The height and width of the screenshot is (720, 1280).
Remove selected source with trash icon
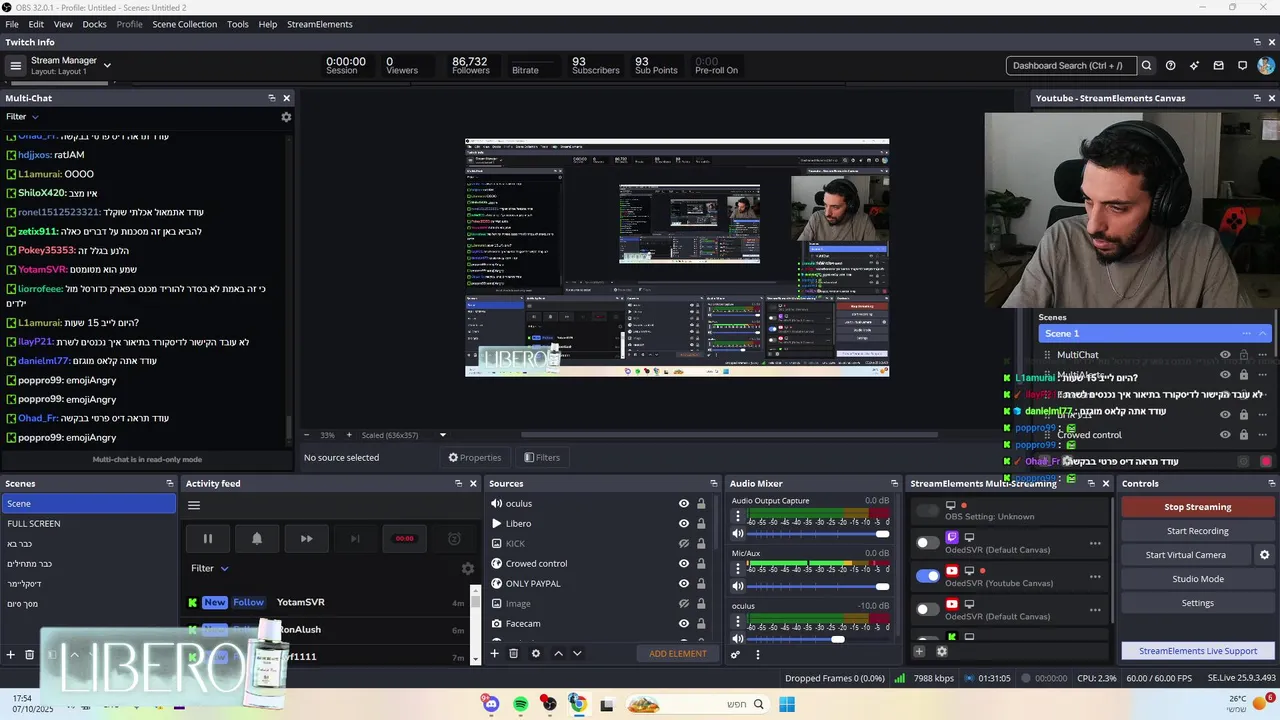513,653
